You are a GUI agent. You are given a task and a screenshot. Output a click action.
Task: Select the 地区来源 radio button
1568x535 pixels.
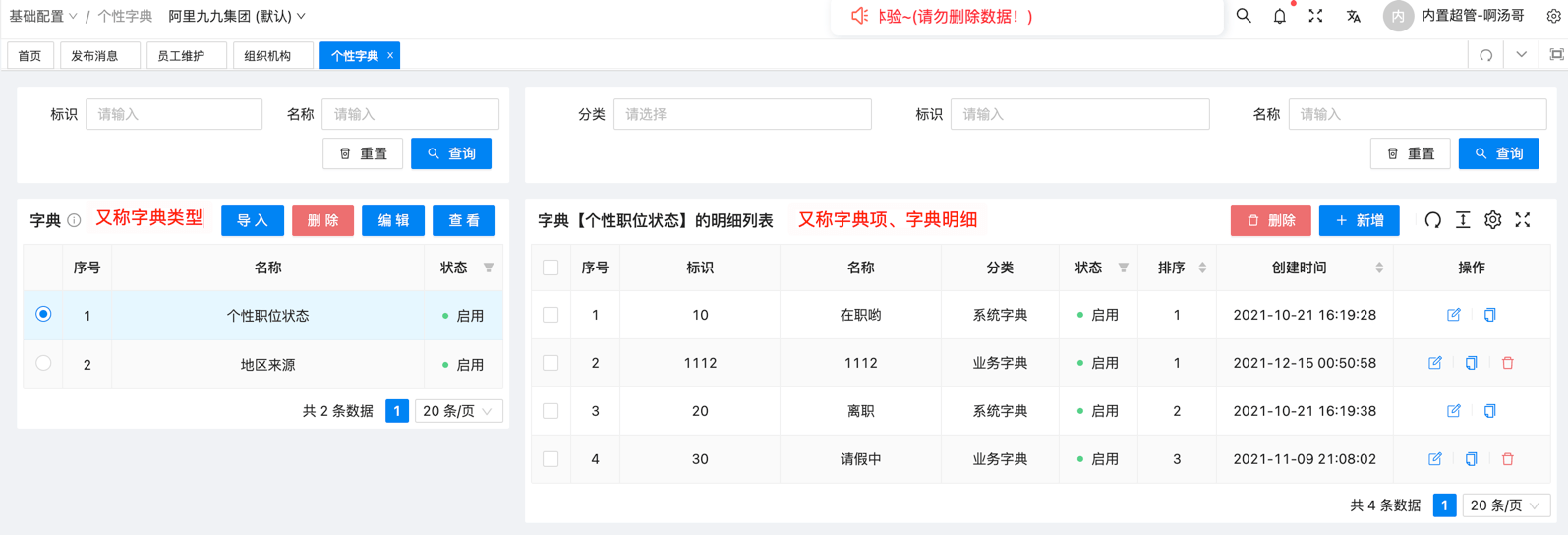point(43,363)
